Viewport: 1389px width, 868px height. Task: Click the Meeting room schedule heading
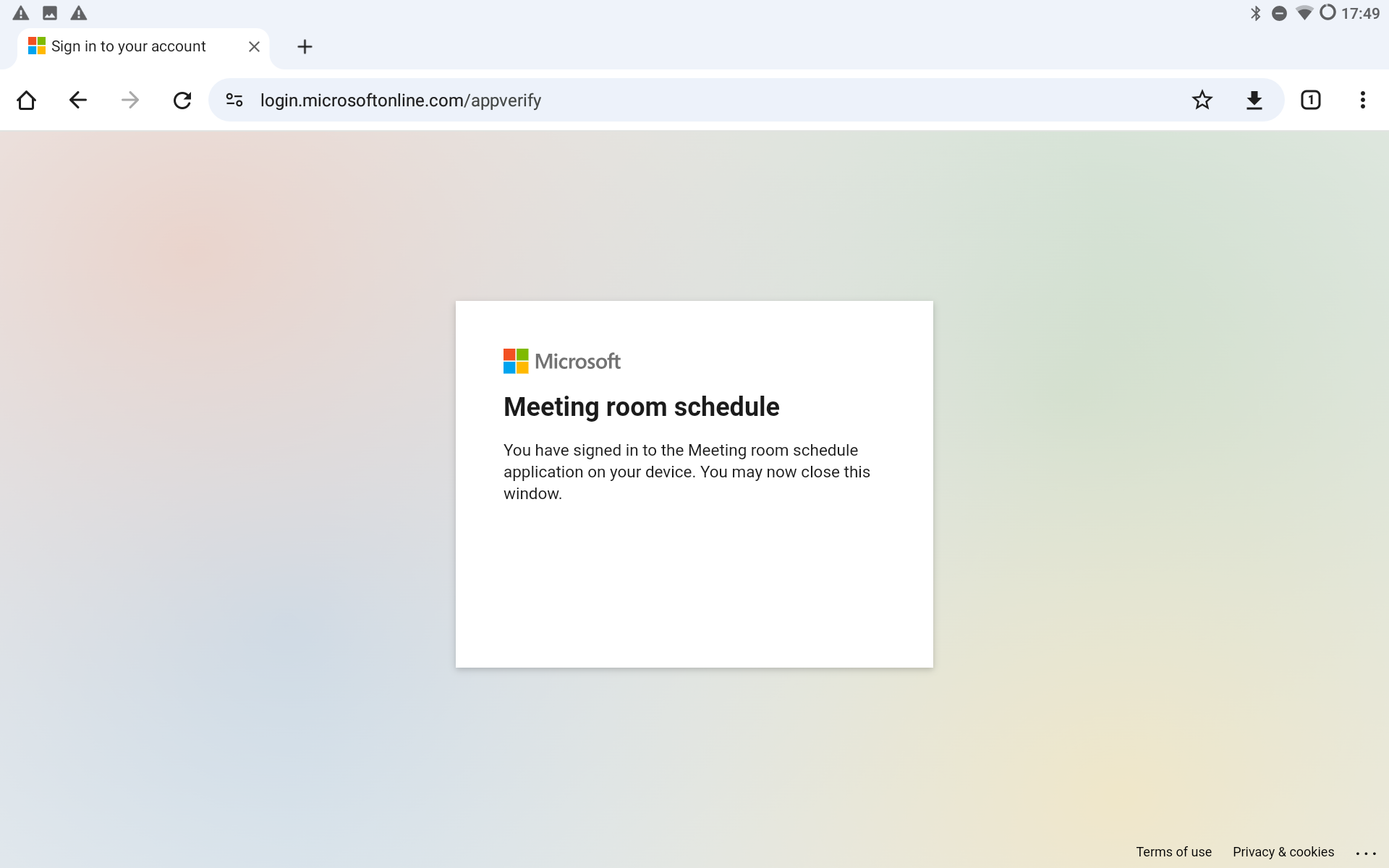[642, 407]
